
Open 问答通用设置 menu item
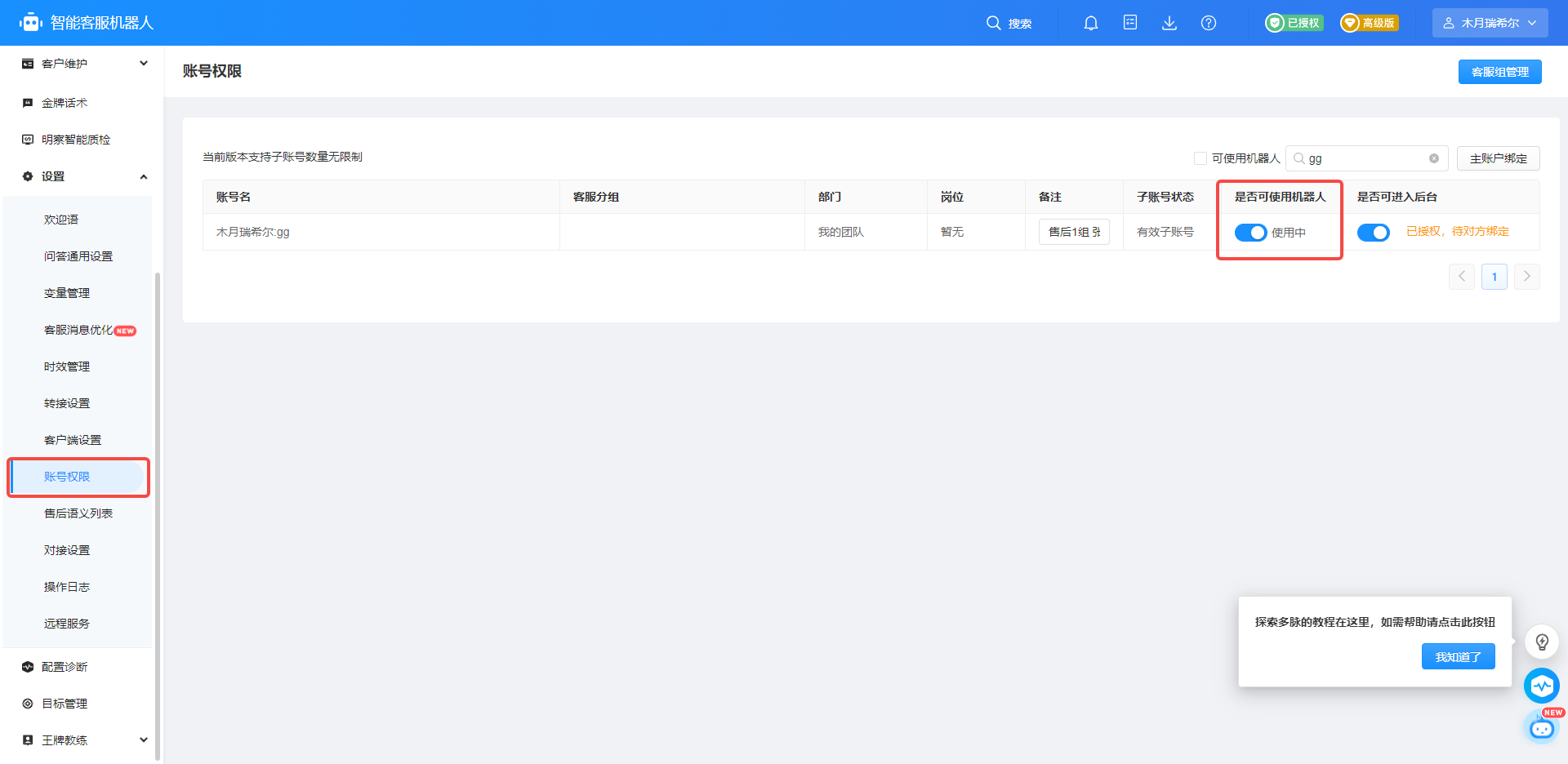click(78, 256)
